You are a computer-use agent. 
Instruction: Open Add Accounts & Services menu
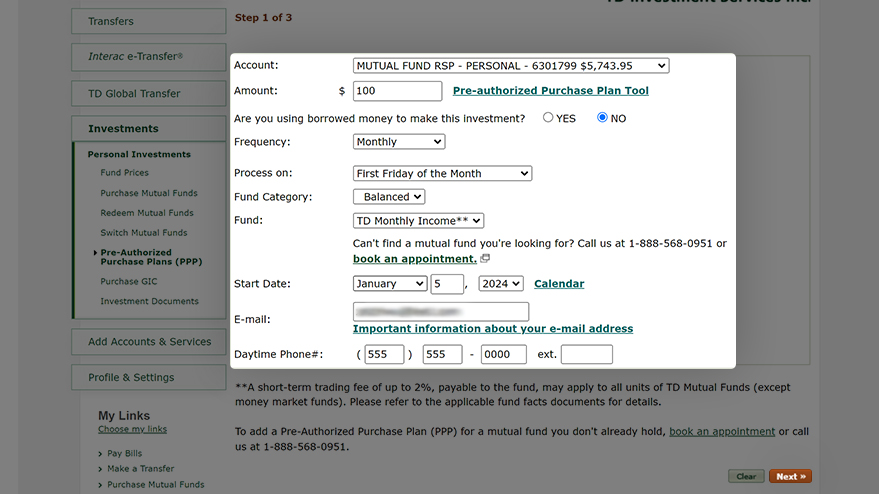click(149, 341)
